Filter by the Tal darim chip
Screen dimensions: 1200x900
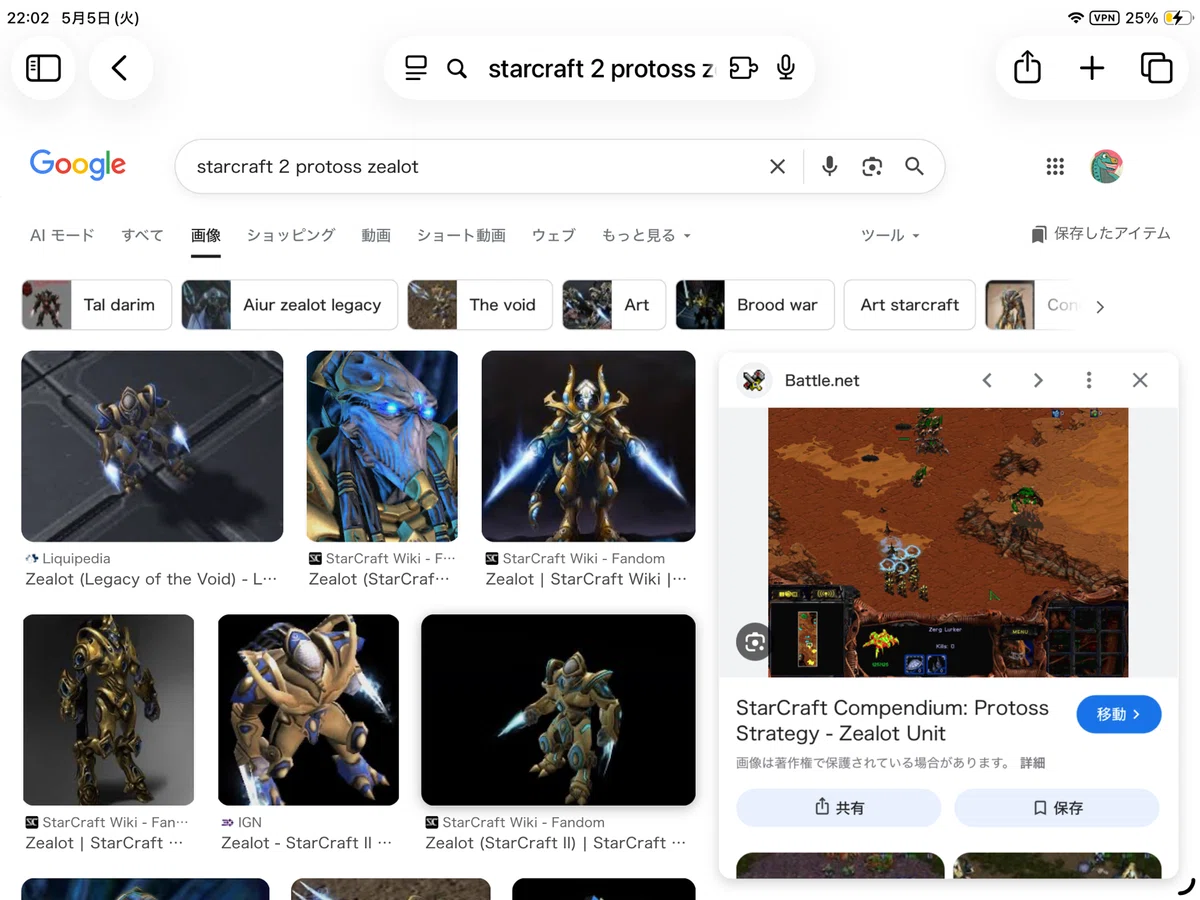pyautogui.click(x=97, y=305)
